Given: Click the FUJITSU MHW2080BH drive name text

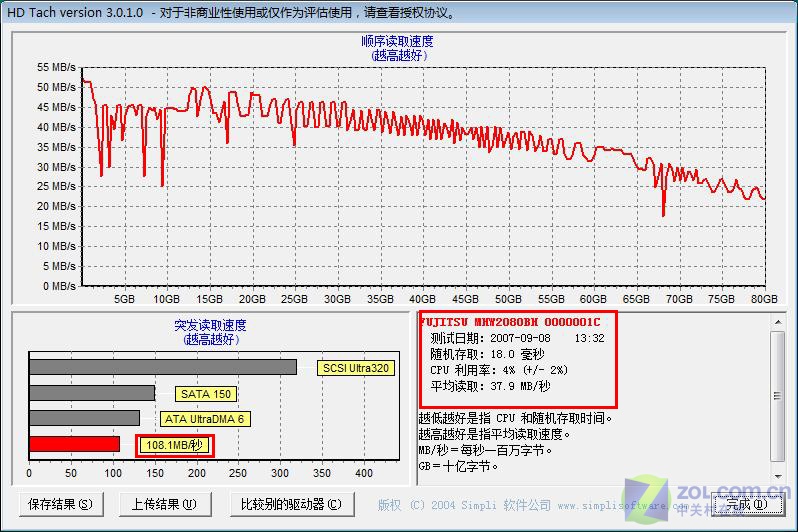Looking at the screenshot, I should click(x=510, y=322).
